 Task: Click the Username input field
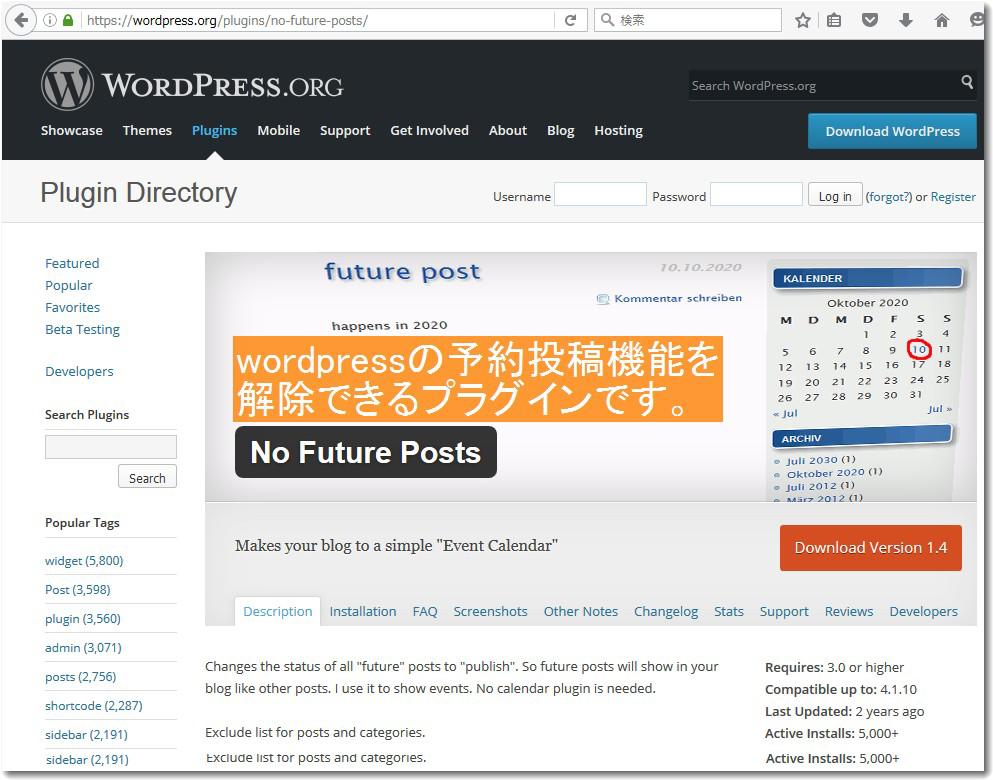coord(600,194)
